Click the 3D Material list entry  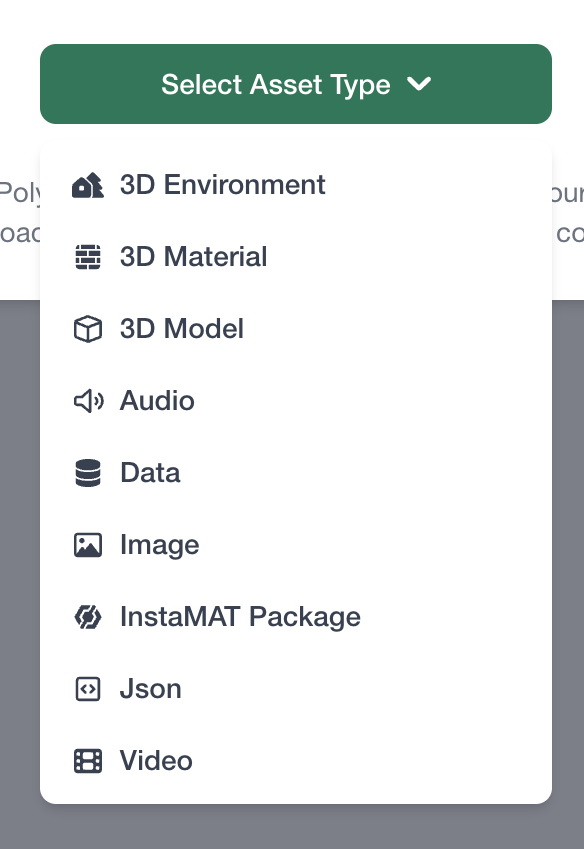pyautogui.click(x=193, y=256)
